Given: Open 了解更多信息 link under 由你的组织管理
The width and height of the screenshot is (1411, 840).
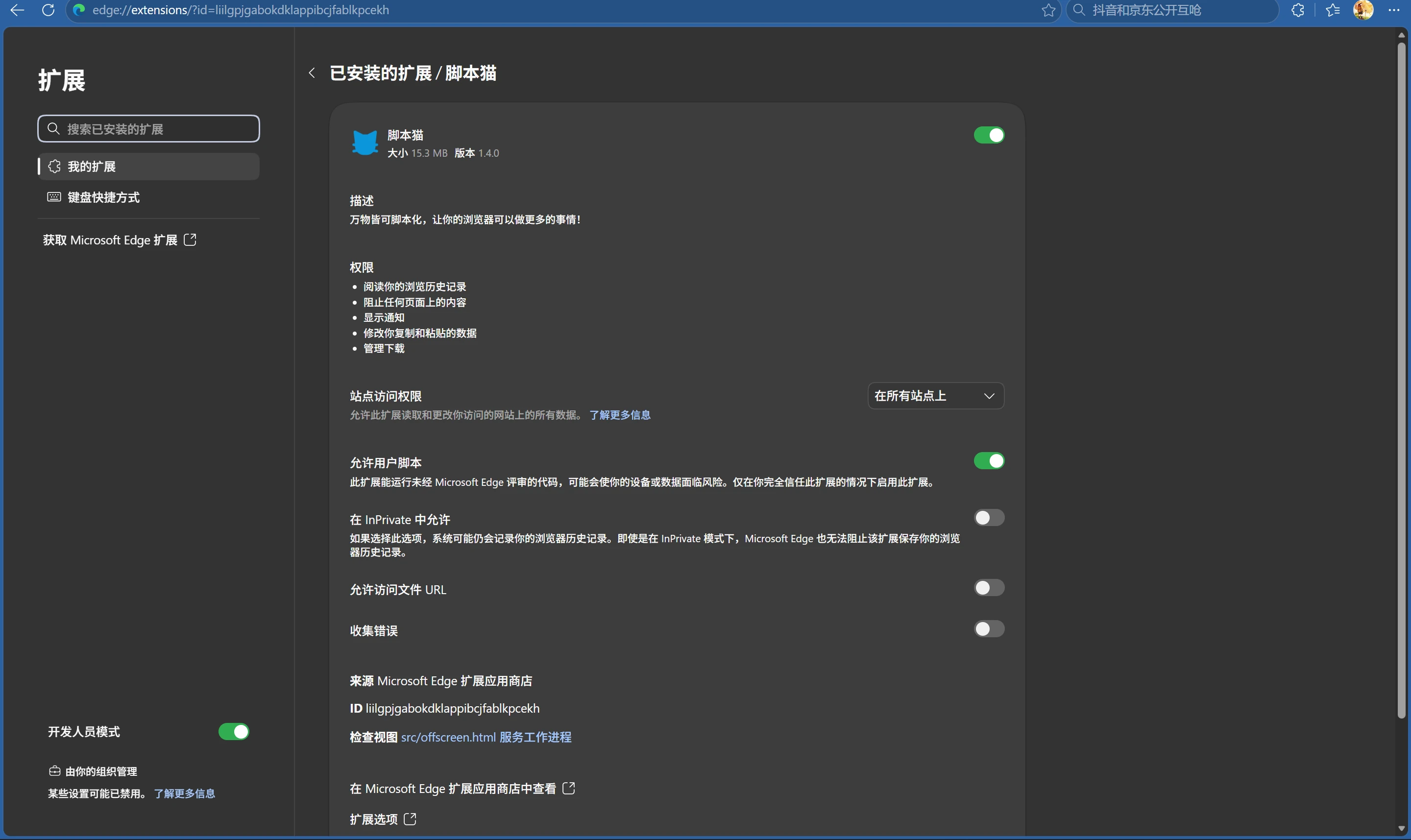Looking at the screenshot, I should [x=185, y=793].
